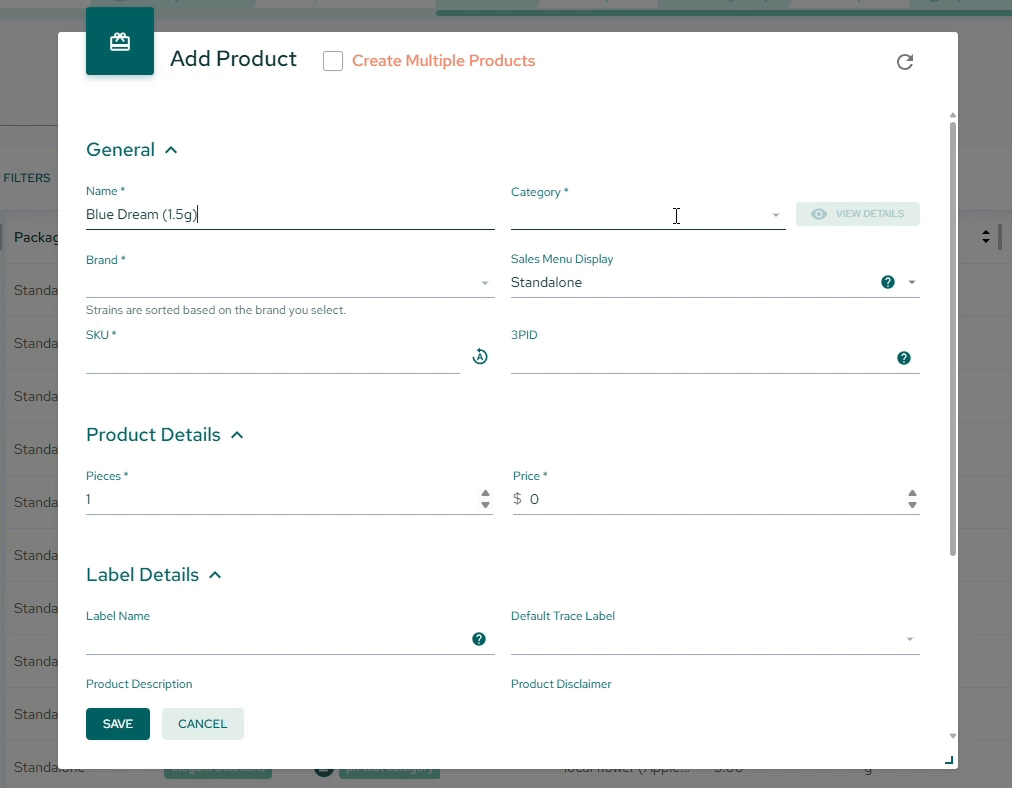This screenshot has height=788, width=1012.
Task: Click the CANCEL button
Action: (x=203, y=723)
